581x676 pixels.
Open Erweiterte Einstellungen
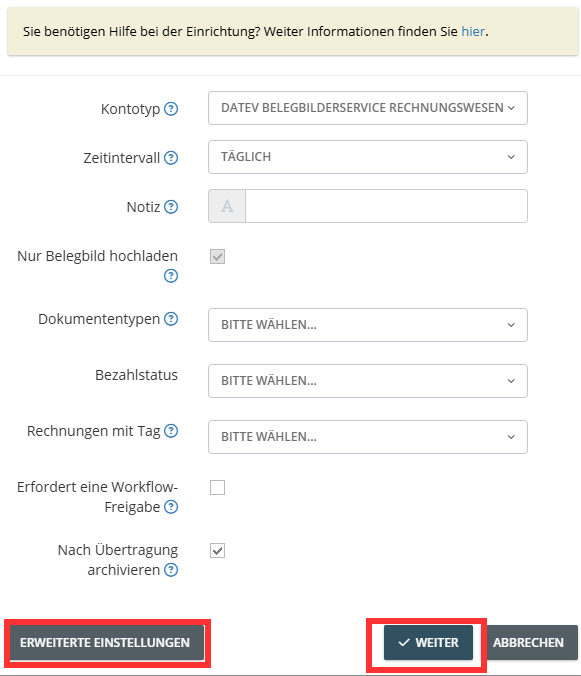click(x=106, y=642)
